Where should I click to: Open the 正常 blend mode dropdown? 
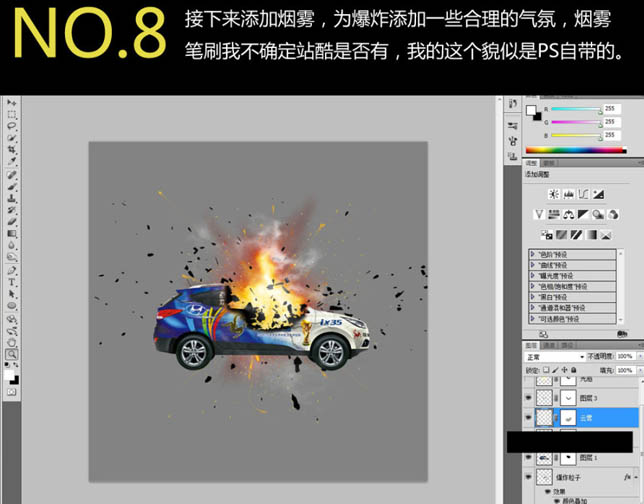(x=555, y=357)
